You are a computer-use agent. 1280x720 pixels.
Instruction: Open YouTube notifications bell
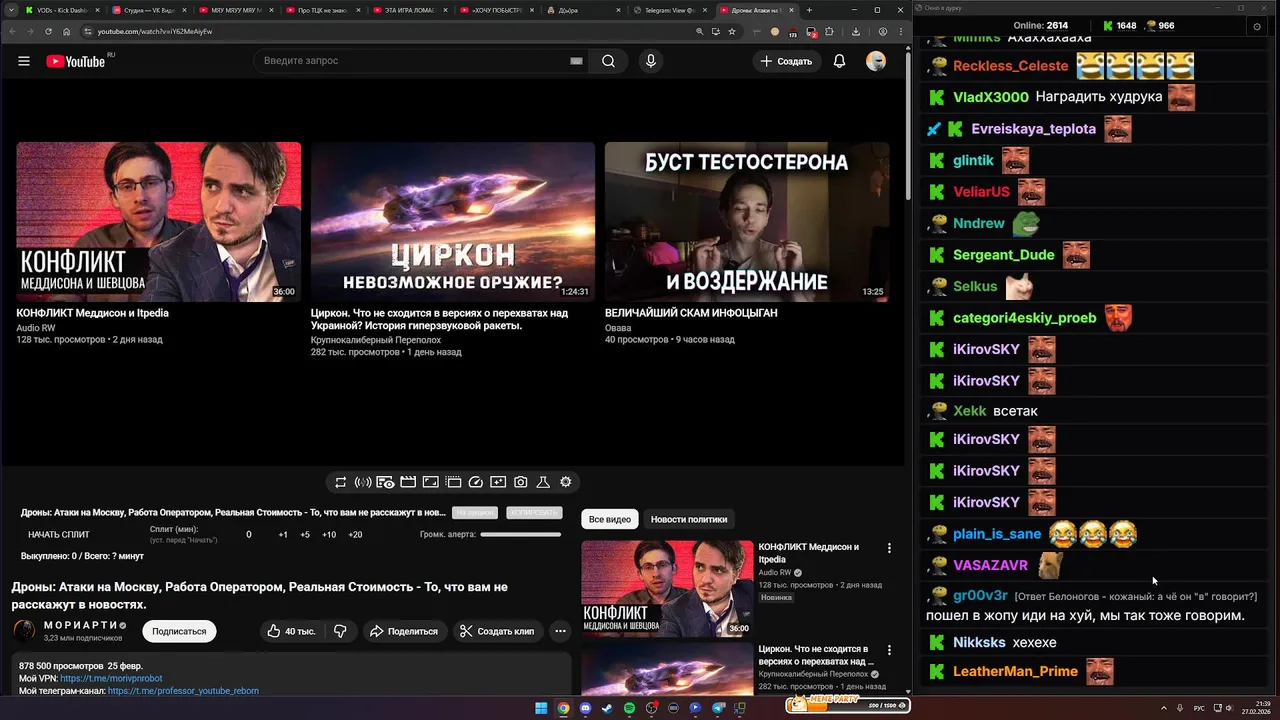click(x=840, y=61)
